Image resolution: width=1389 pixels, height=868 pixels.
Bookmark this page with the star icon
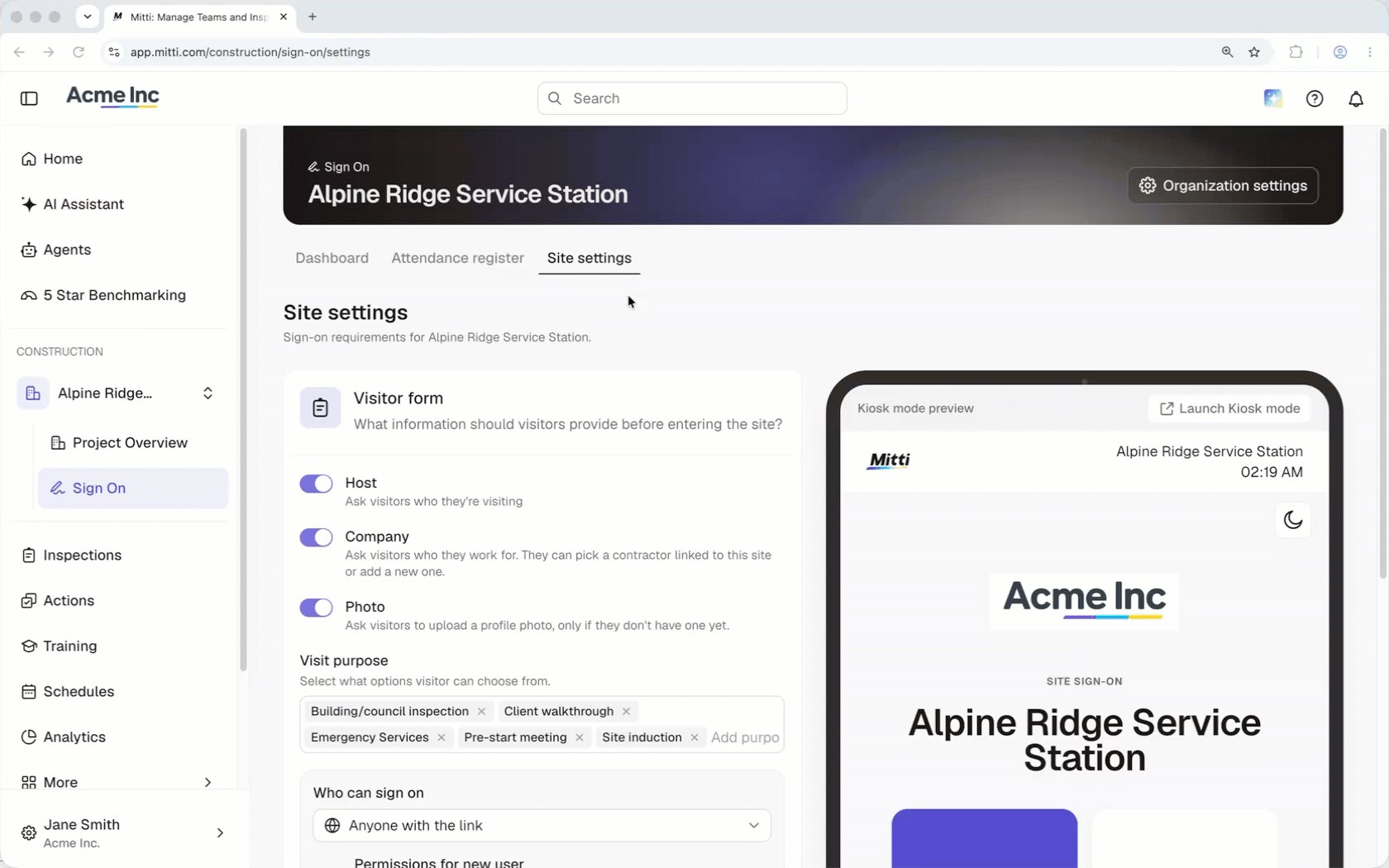[1254, 52]
